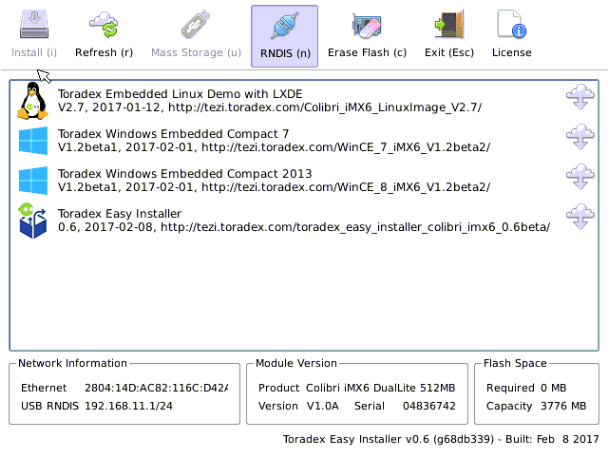Click the Toradex Easy Installer v0.6 build footer
Viewport: 610px width, 456px height.
441,439
